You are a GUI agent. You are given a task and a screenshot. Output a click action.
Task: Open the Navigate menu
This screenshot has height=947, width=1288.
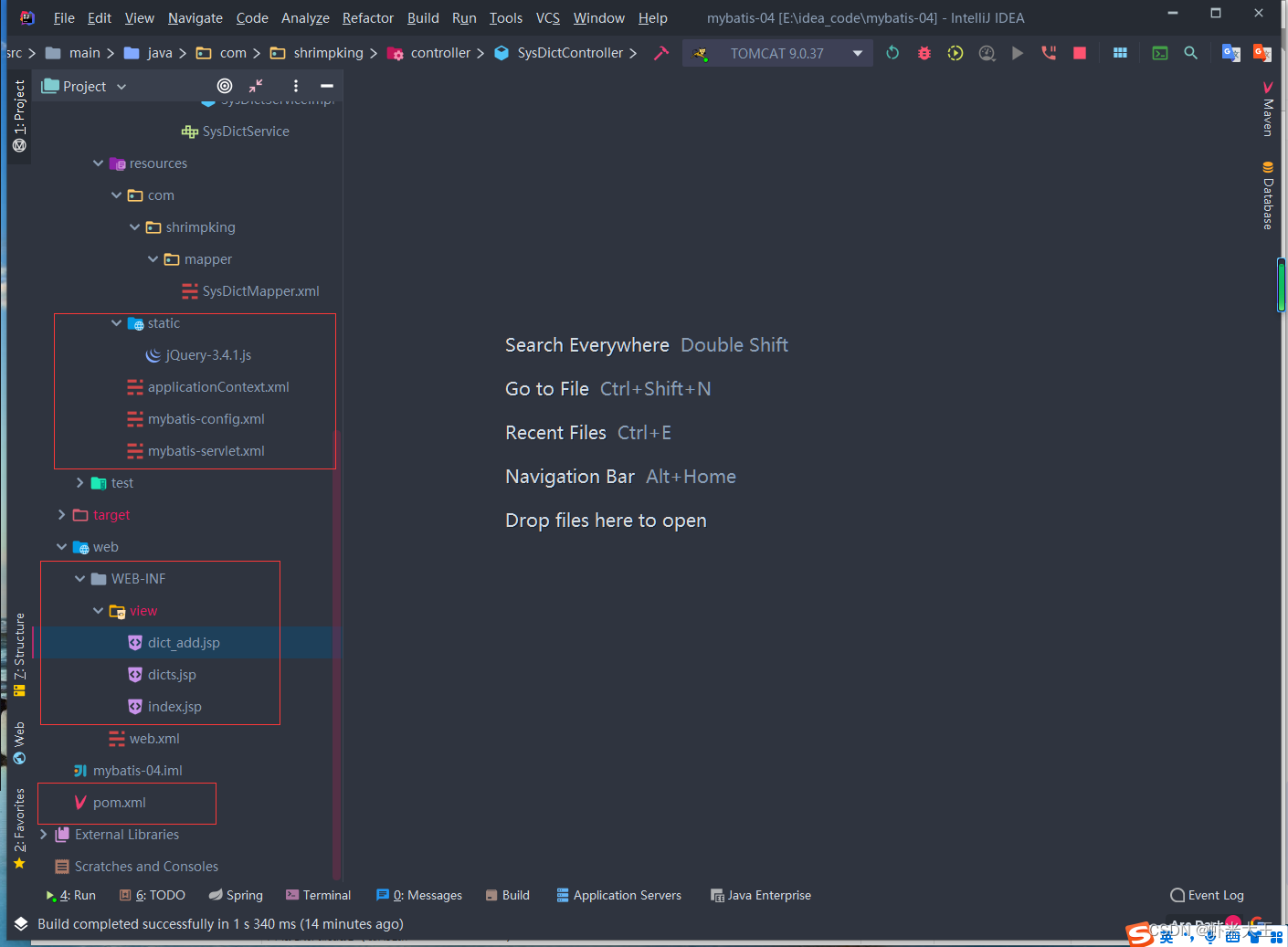[x=195, y=17]
